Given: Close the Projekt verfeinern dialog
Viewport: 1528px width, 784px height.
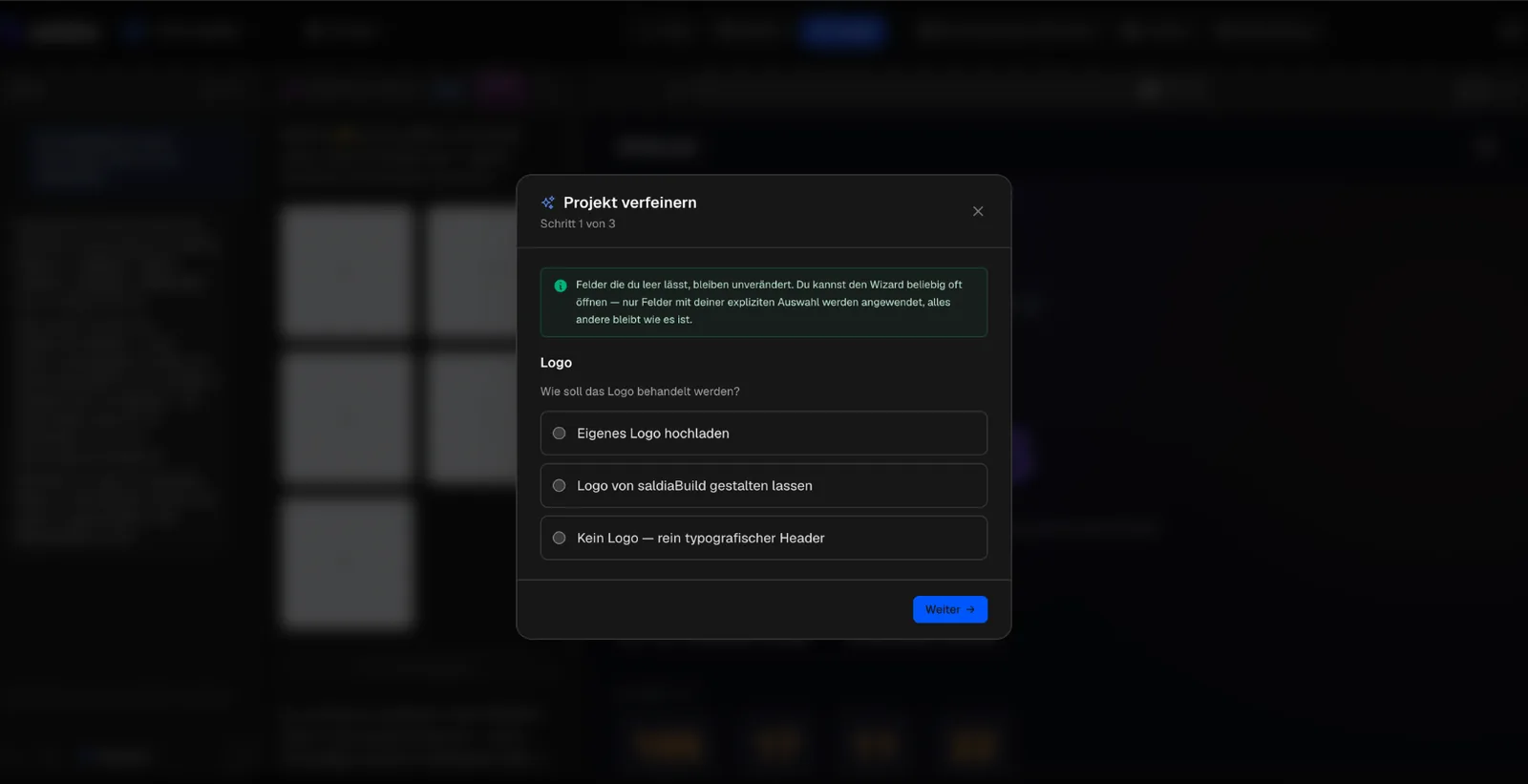Looking at the screenshot, I should pos(978,211).
